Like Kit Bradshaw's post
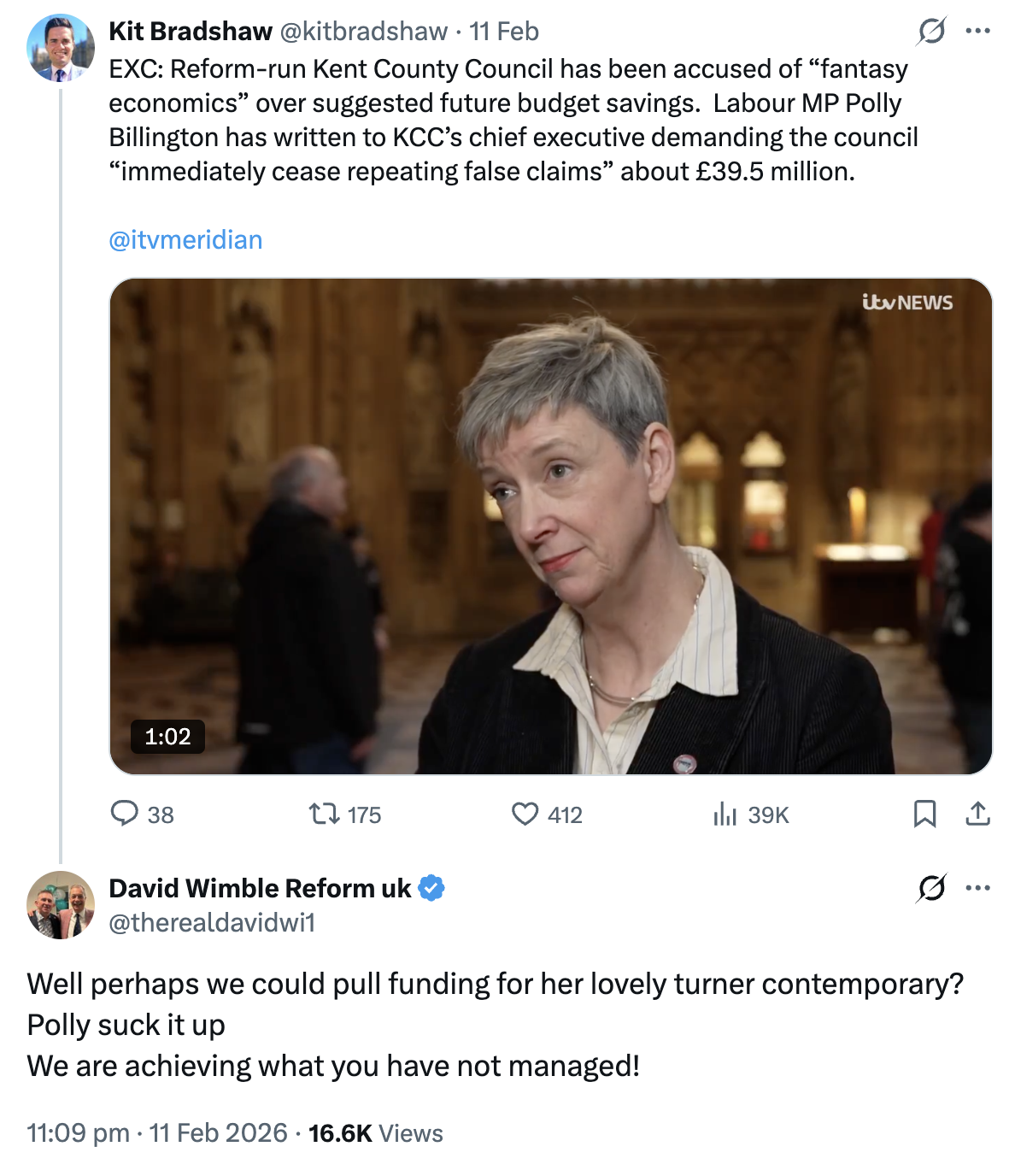This screenshot has height=1176, width=1015. coord(525,814)
